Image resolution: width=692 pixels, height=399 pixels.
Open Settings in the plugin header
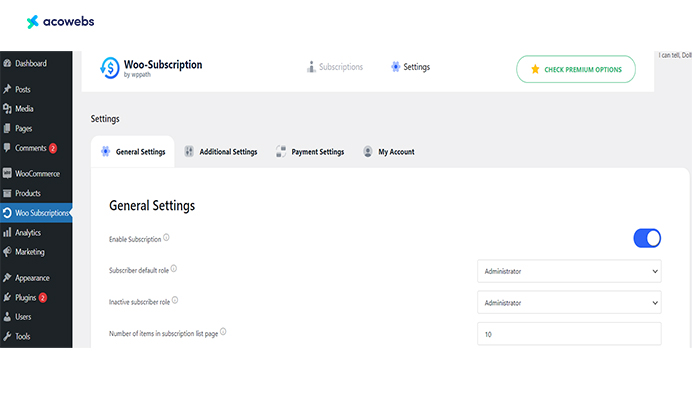pos(410,67)
